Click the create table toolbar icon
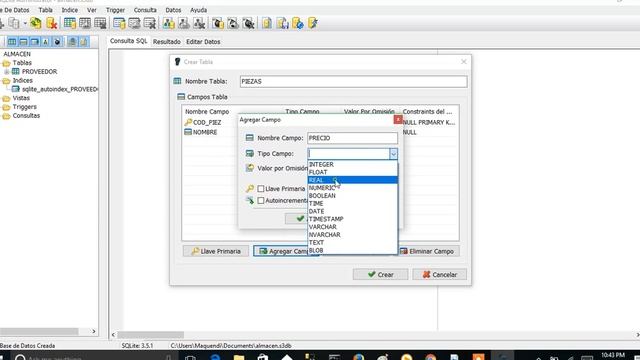 [x=70, y=23]
